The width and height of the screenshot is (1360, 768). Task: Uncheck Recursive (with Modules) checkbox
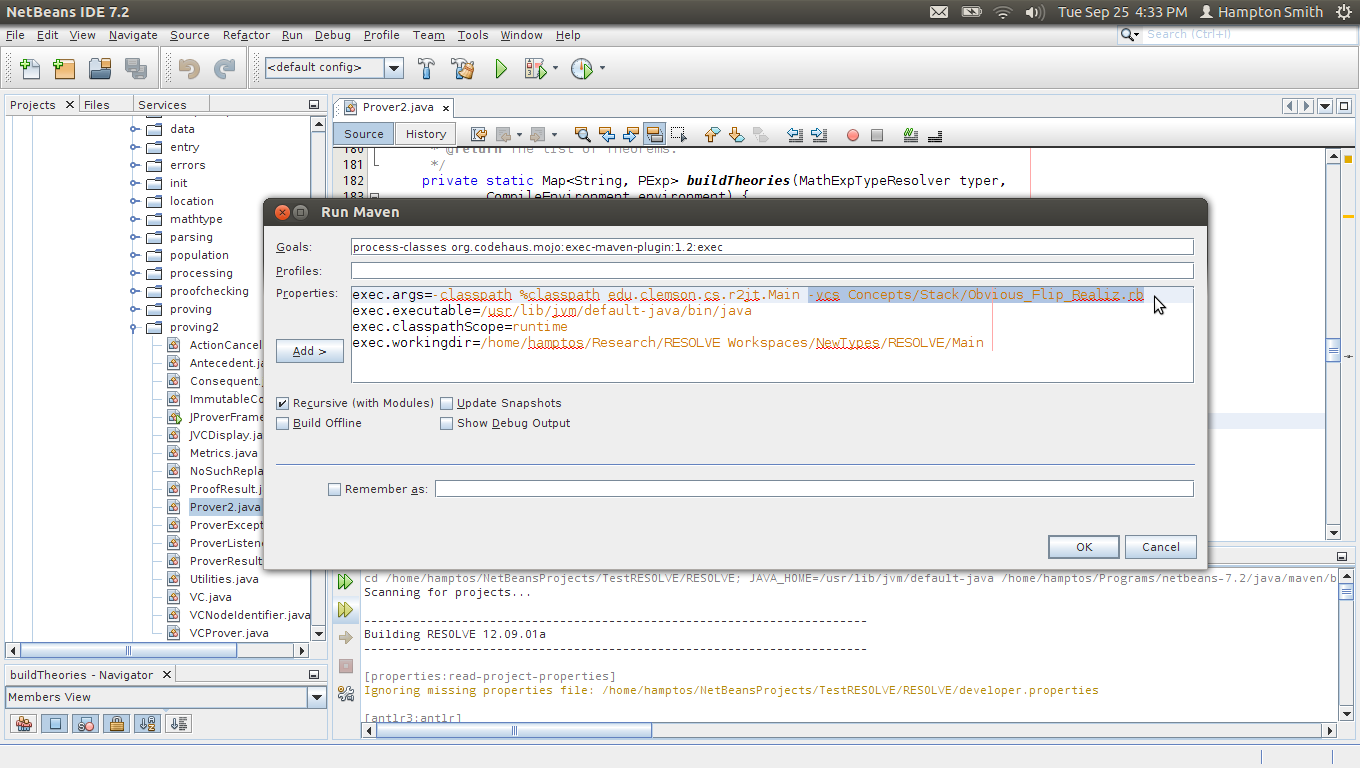tap(283, 403)
